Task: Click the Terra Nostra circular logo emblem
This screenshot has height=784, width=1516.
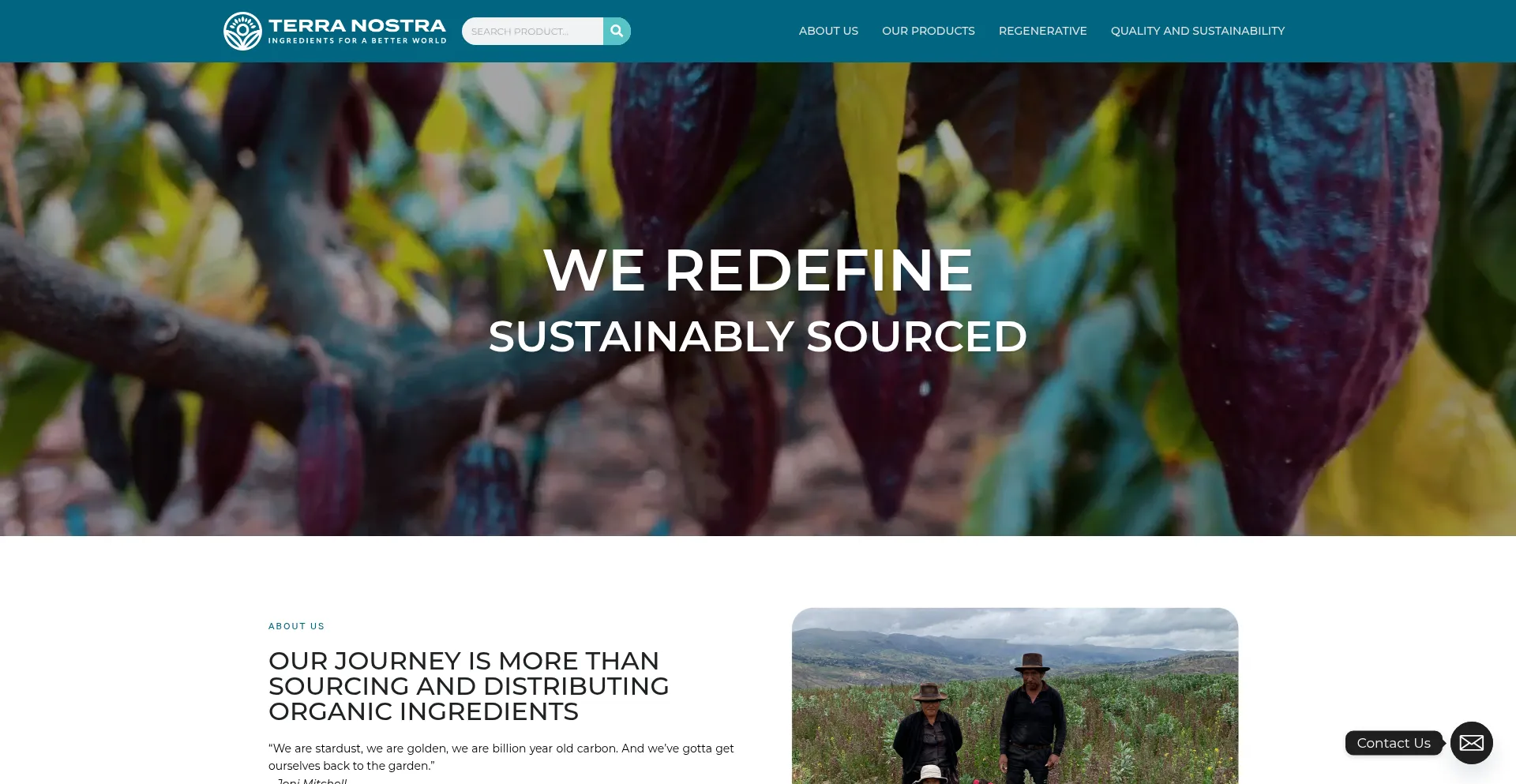Action: pos(242,31)
